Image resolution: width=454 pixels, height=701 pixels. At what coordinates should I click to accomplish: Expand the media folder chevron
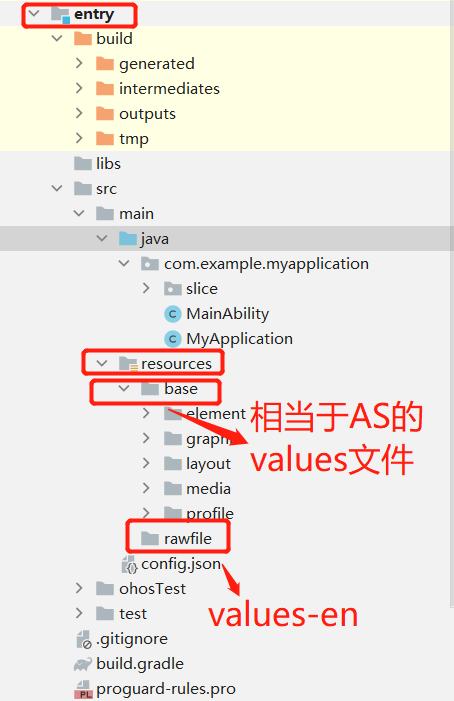146,488
